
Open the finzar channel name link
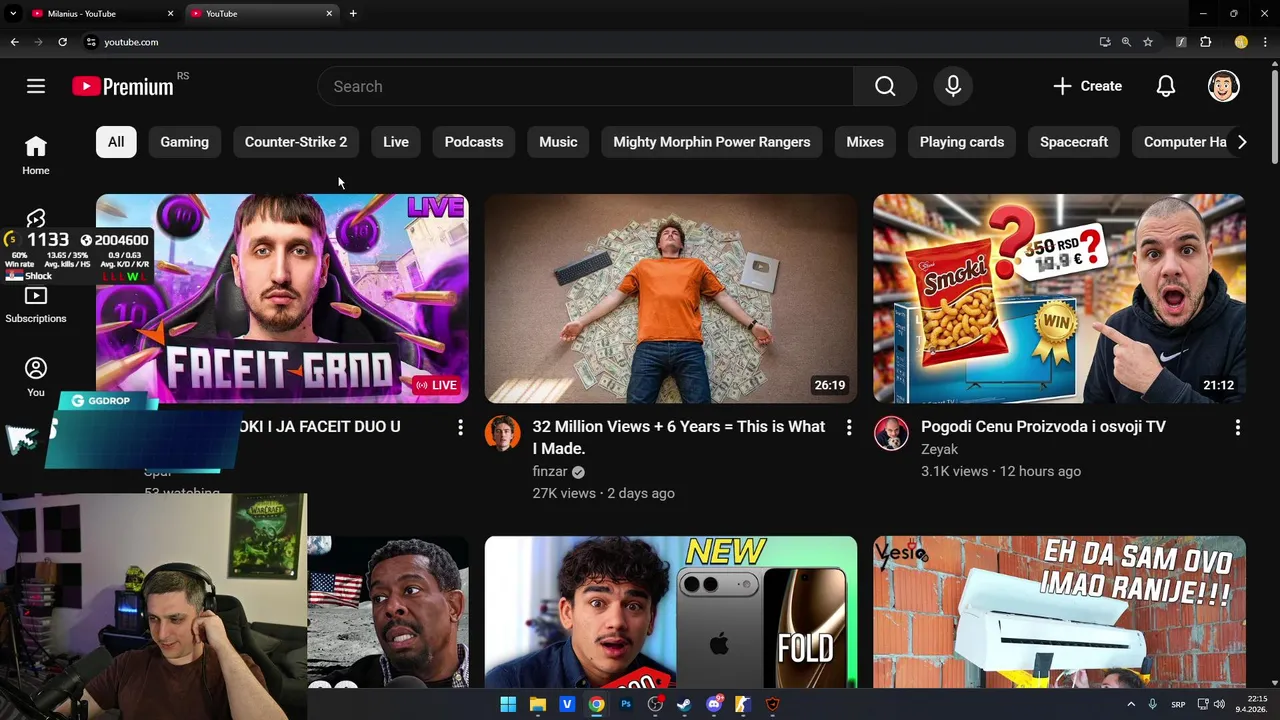(x=550, y=471)
